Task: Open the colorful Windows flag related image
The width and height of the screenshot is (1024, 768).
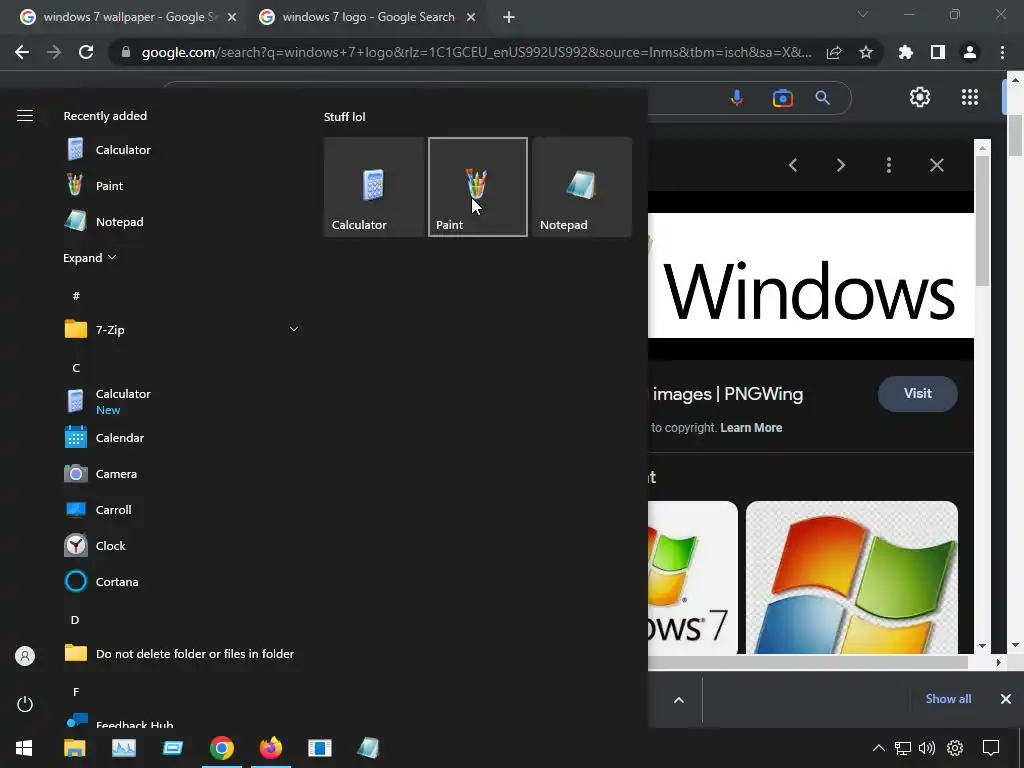Action: point(852,577)
